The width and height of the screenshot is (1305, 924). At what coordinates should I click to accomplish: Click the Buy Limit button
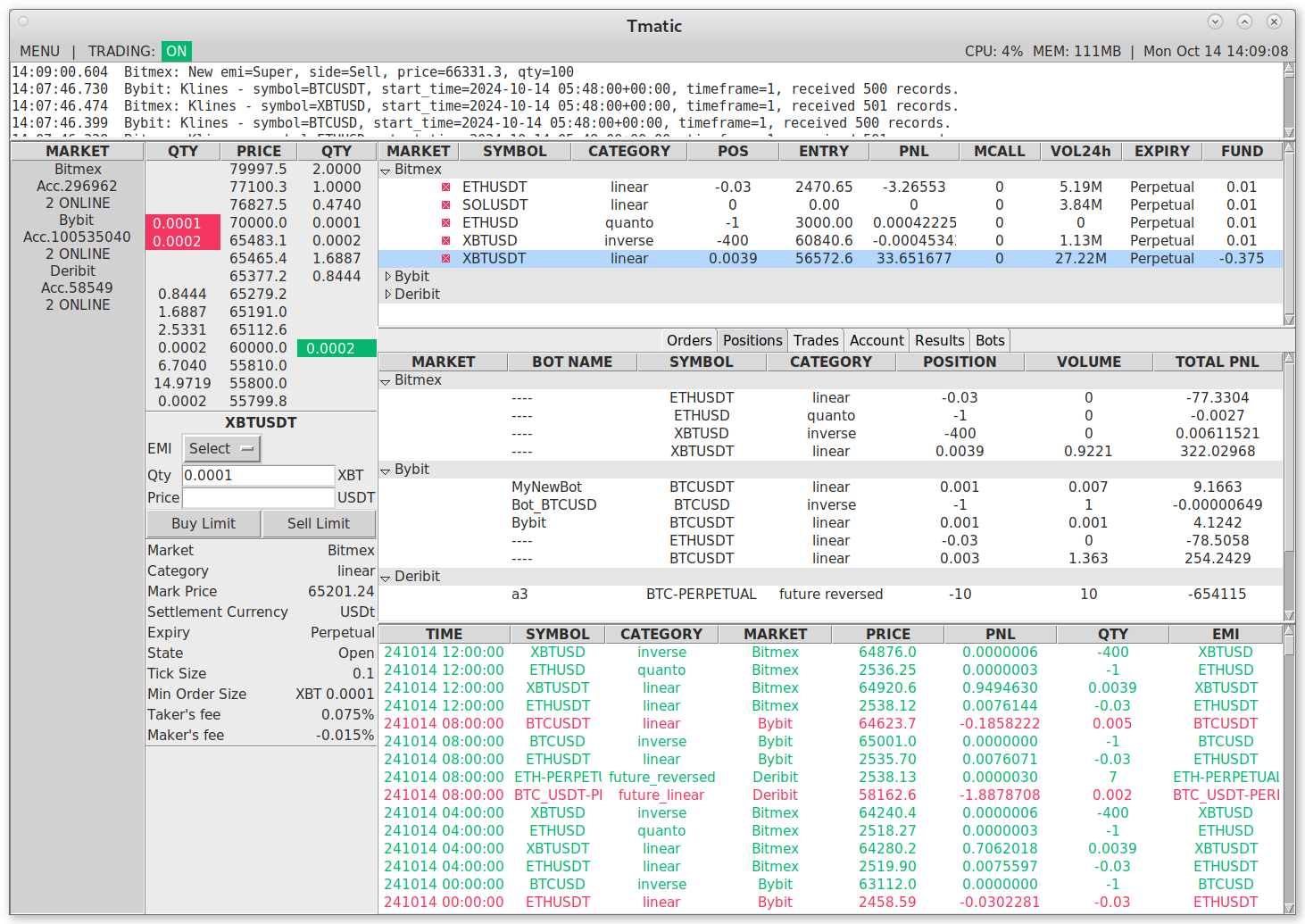[204, 523]
